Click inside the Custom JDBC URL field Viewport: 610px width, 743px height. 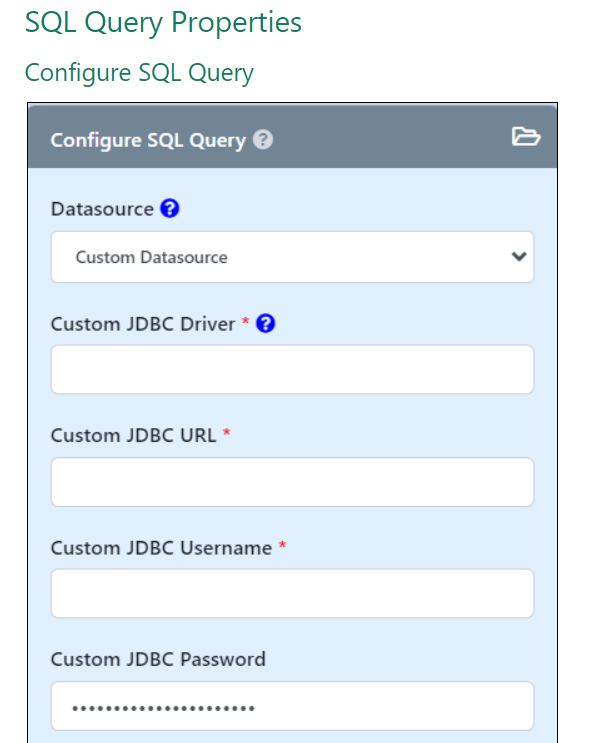coord(292,482)
